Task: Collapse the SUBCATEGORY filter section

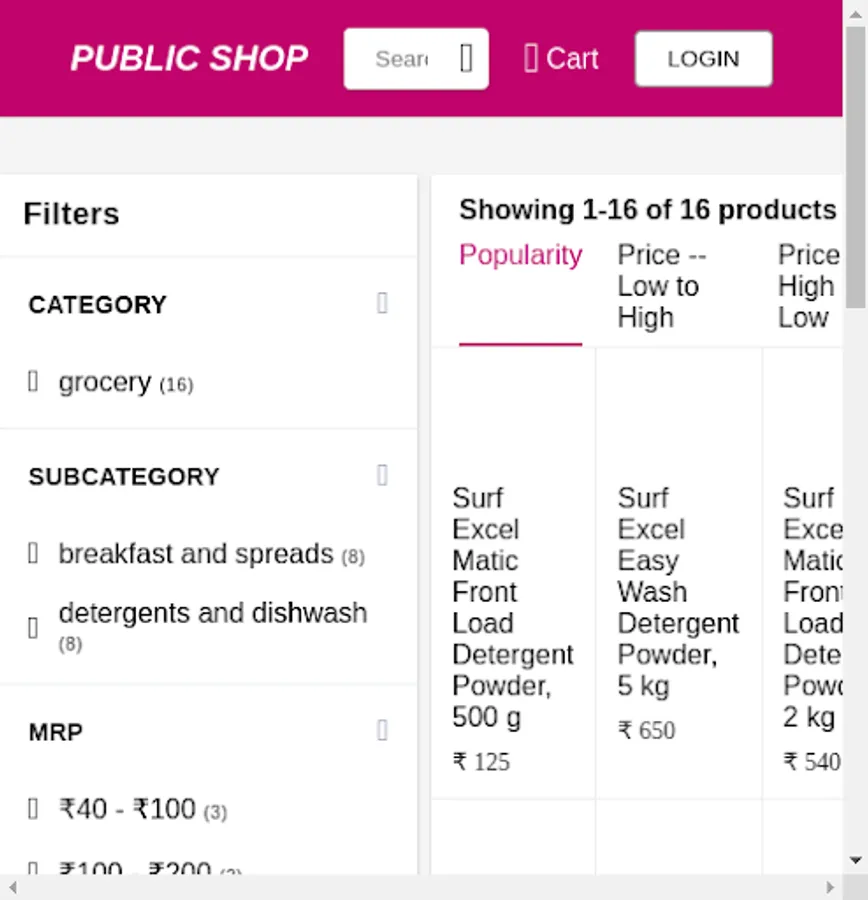Action: (x=382, y=475)
